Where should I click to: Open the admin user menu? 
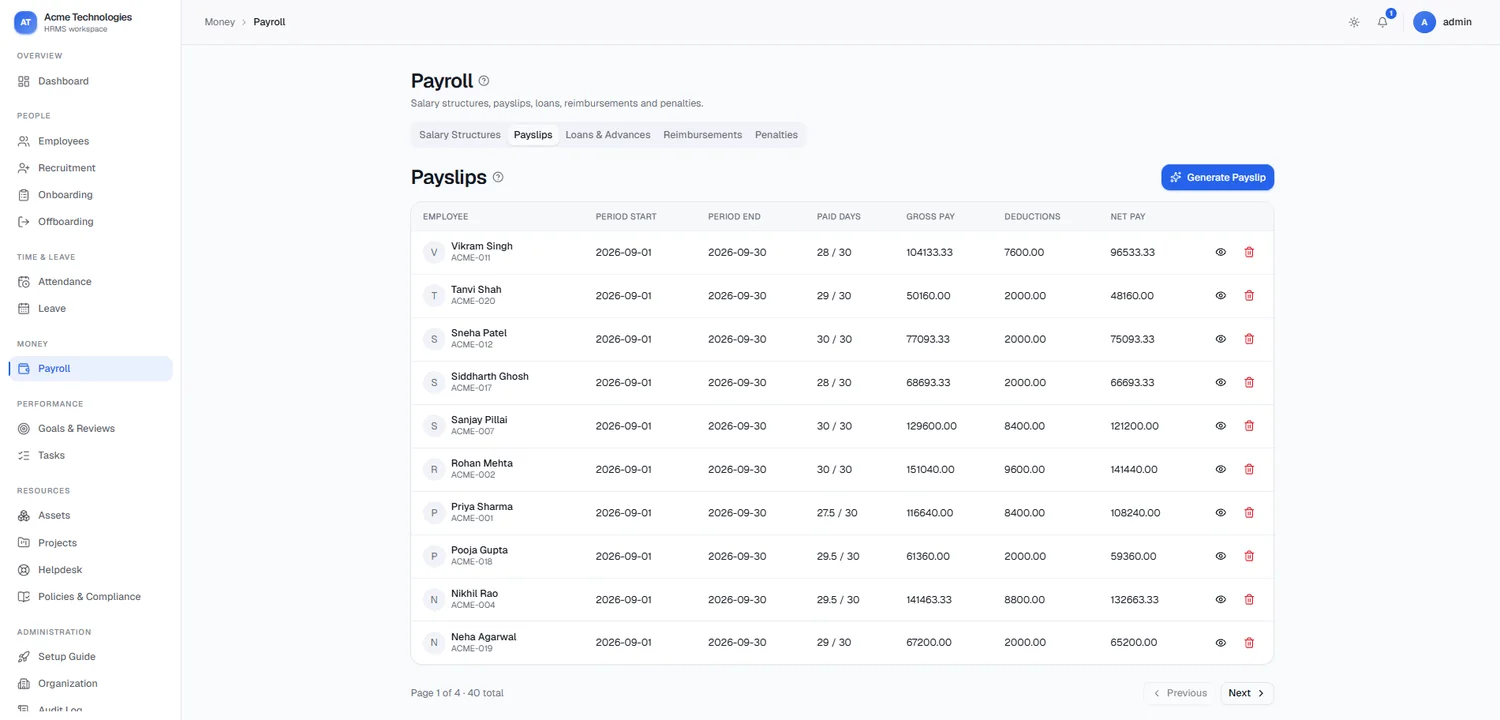tap(1443, 22)
